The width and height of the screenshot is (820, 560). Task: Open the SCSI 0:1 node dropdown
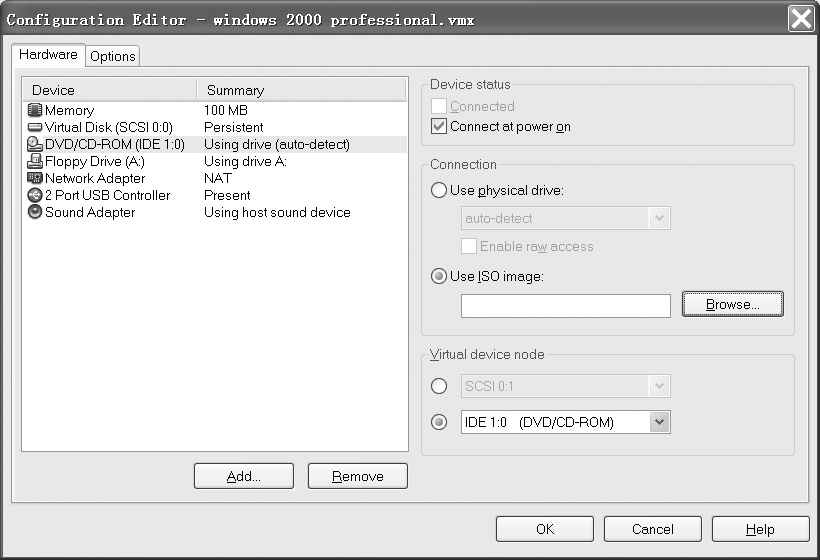(x=659, y=386)
